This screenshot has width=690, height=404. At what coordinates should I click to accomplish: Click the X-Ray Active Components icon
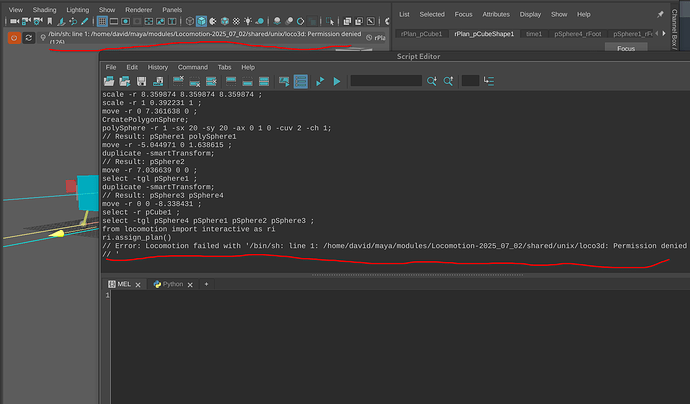(359, 21)
